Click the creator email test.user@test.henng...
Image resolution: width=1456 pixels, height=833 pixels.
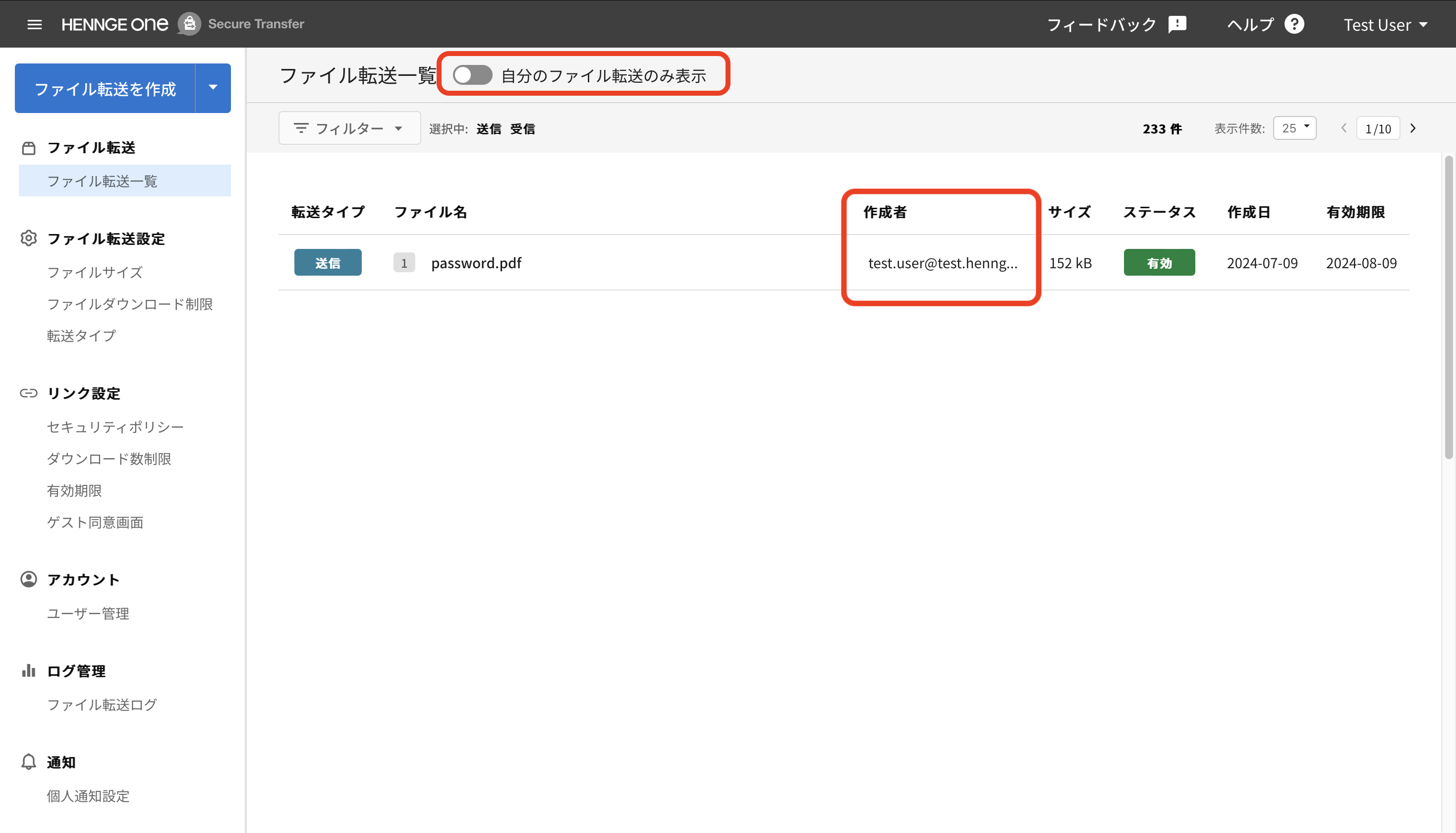(x=943, y=263)
